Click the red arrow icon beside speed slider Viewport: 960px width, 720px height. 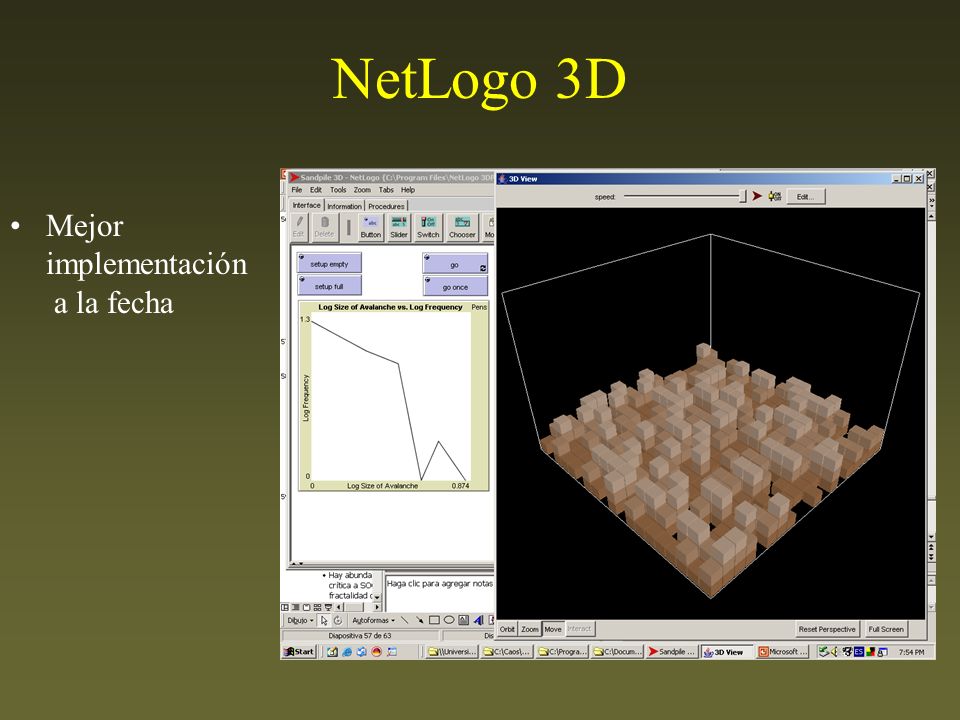coord(757,196)
